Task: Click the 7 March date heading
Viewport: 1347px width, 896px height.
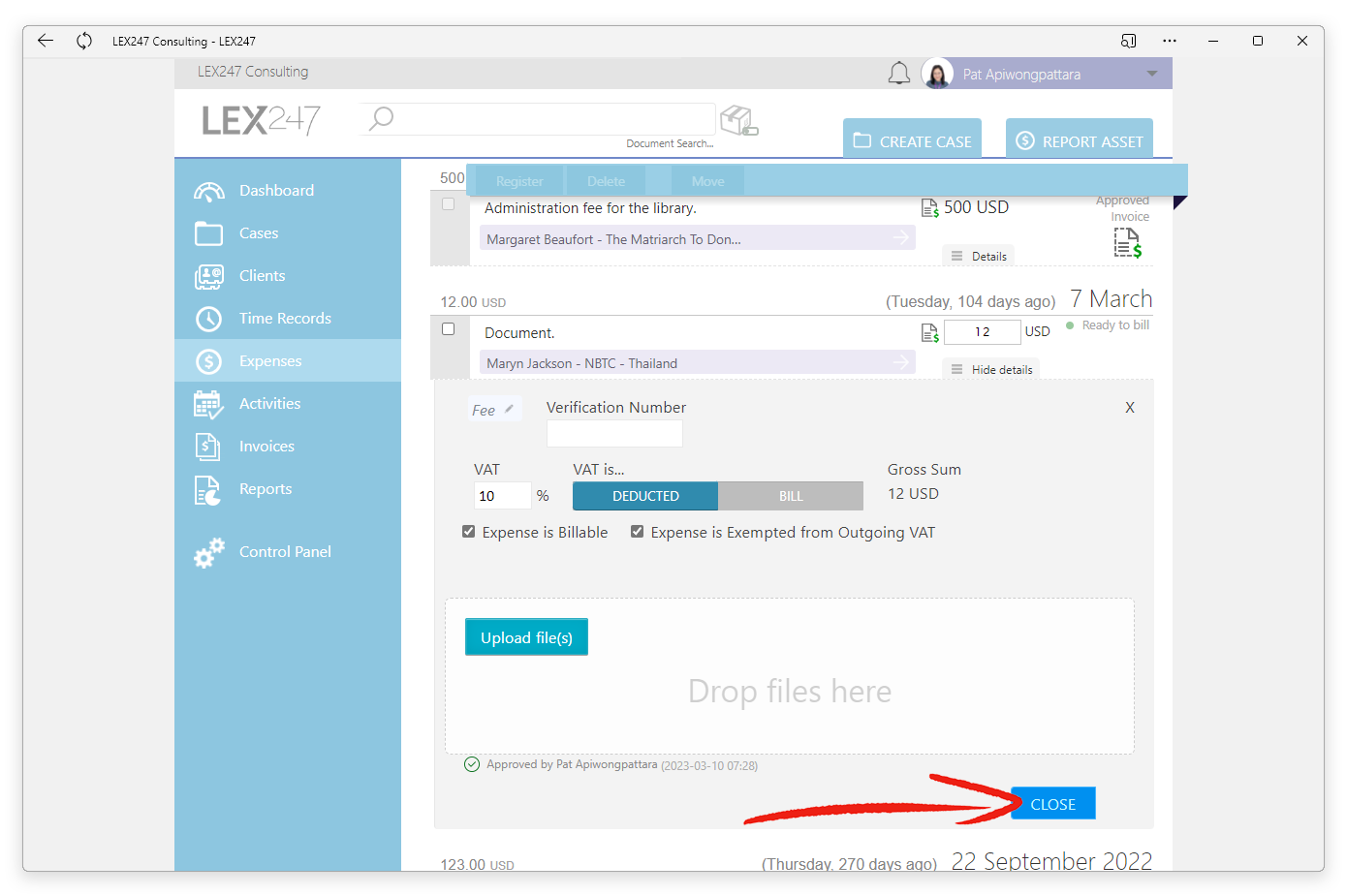Action: click(1111, 298)
